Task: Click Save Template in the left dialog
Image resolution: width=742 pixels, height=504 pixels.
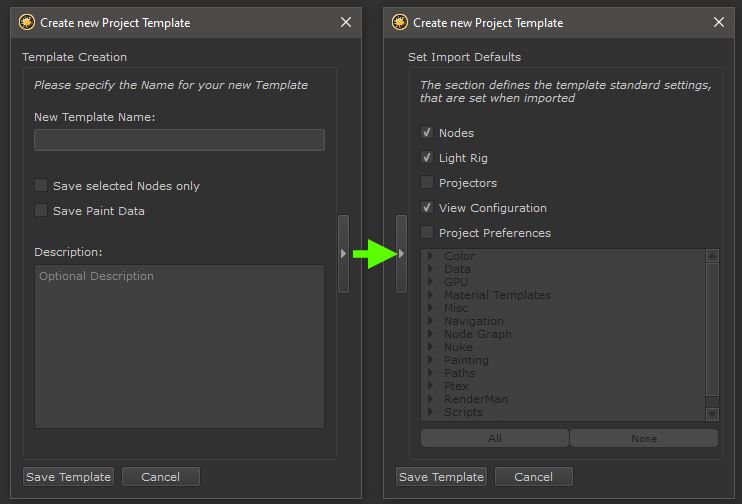Action: [x=69, y=477]
